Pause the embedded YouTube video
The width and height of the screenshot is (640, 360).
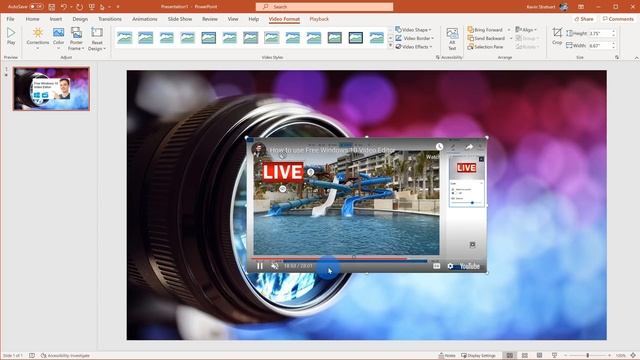(260, 266)
